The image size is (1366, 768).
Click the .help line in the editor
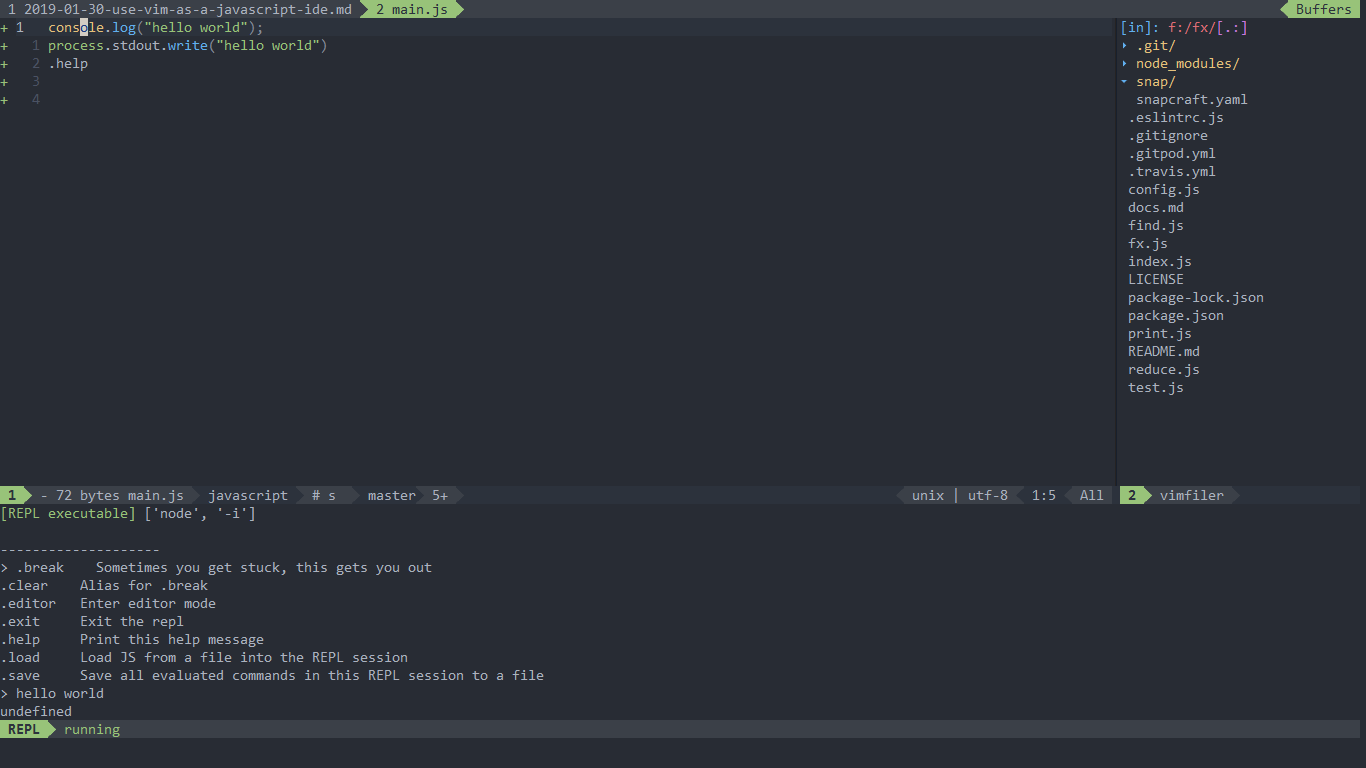(x=68, y=63)
